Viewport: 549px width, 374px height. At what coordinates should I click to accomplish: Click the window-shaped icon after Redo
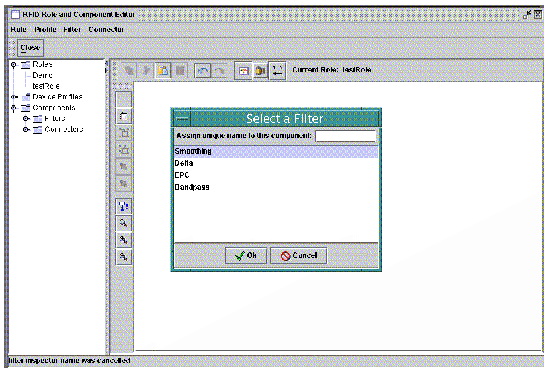243,71
